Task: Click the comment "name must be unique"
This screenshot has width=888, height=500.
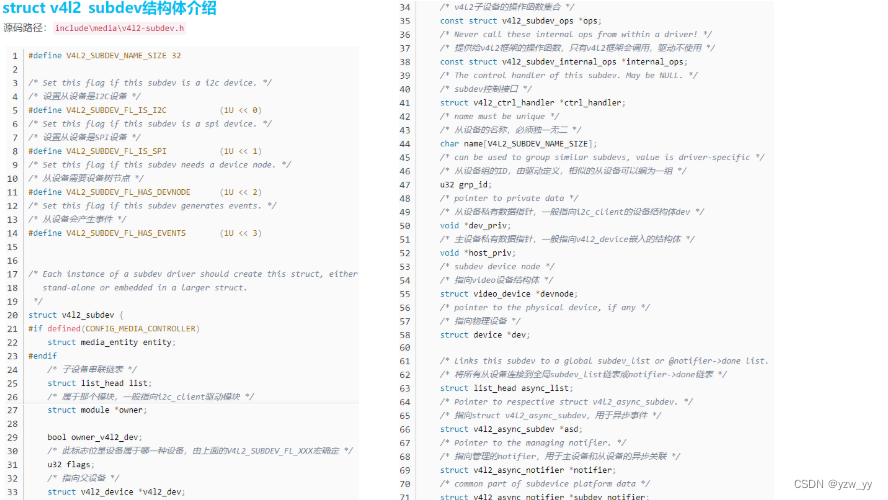Action: tap(500, 116)
